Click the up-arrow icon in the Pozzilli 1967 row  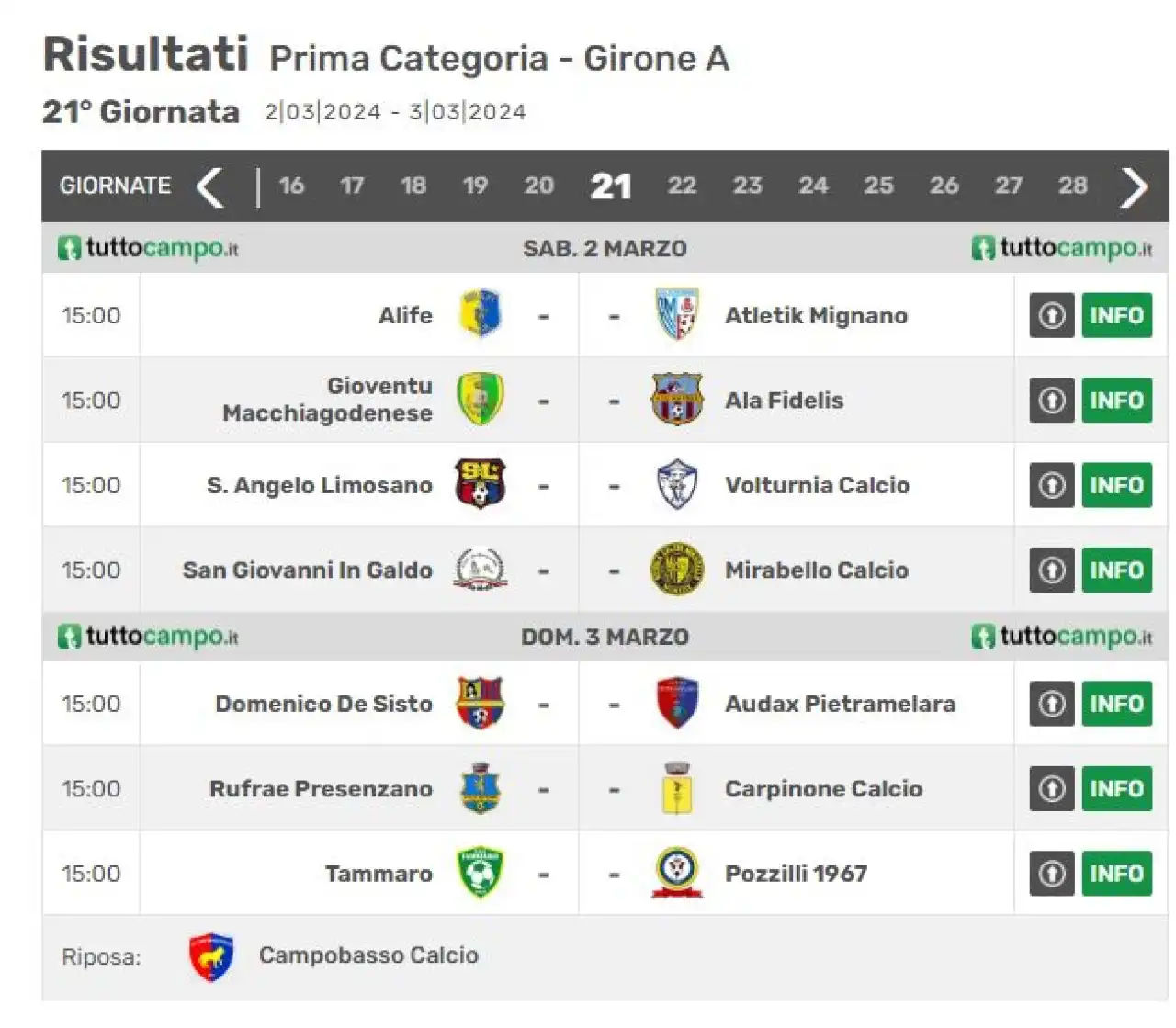(x=1052, y=874)
